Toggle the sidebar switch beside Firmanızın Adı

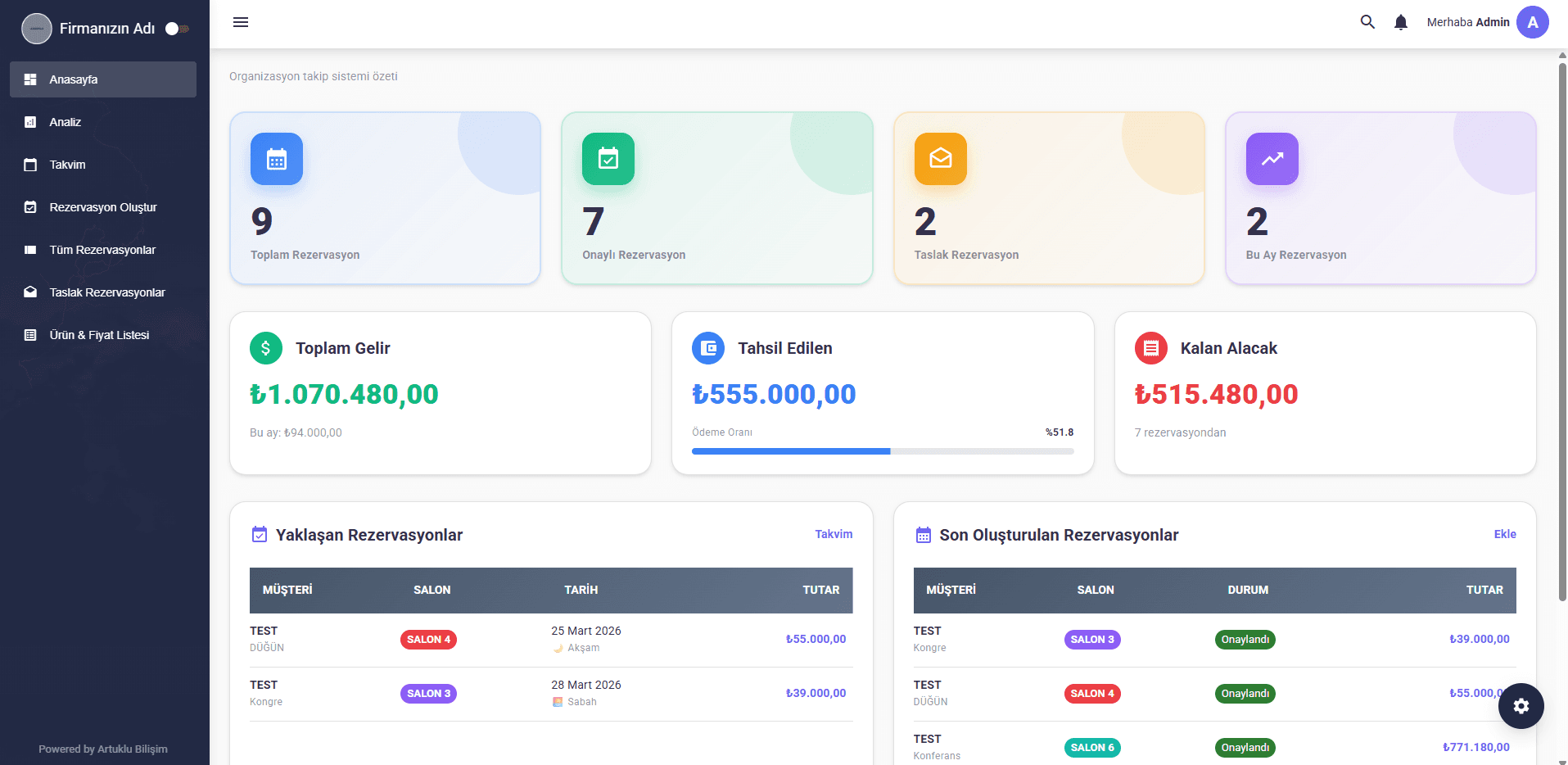(x=176, y=29)
